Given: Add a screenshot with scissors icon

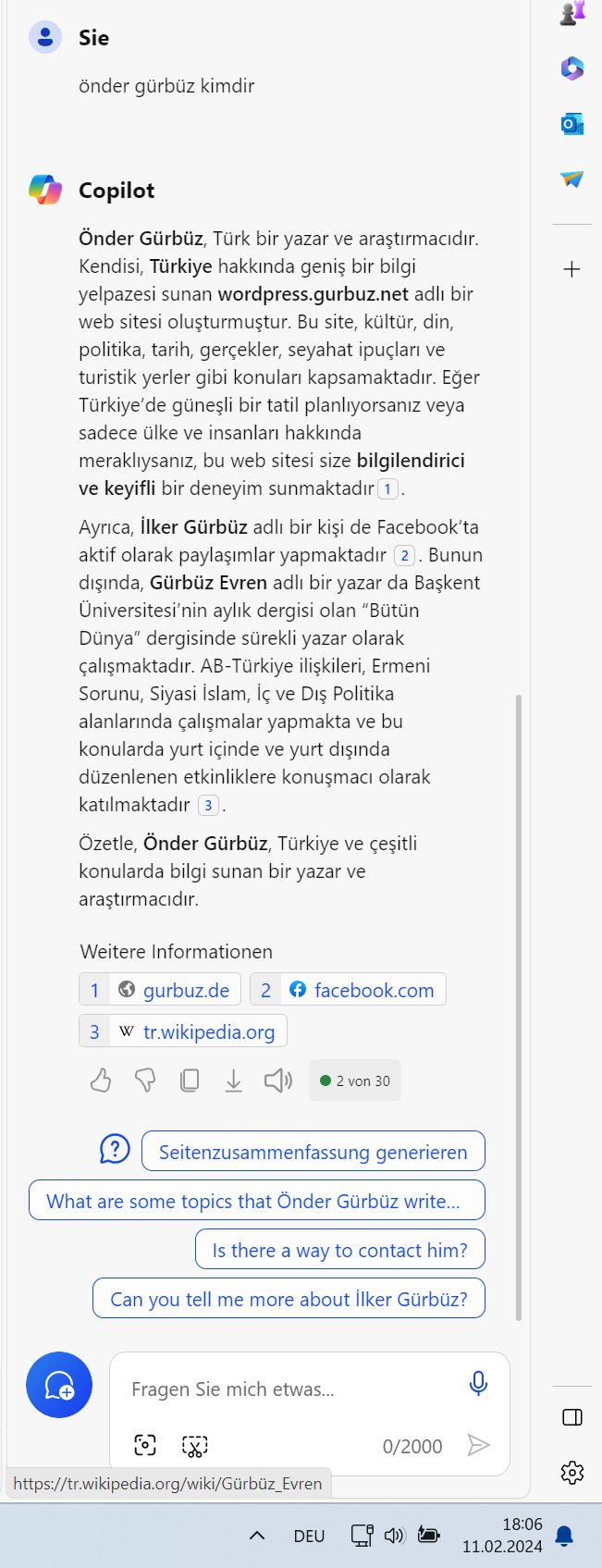Looking at the screenshot, I should (x=194, y=1446).
